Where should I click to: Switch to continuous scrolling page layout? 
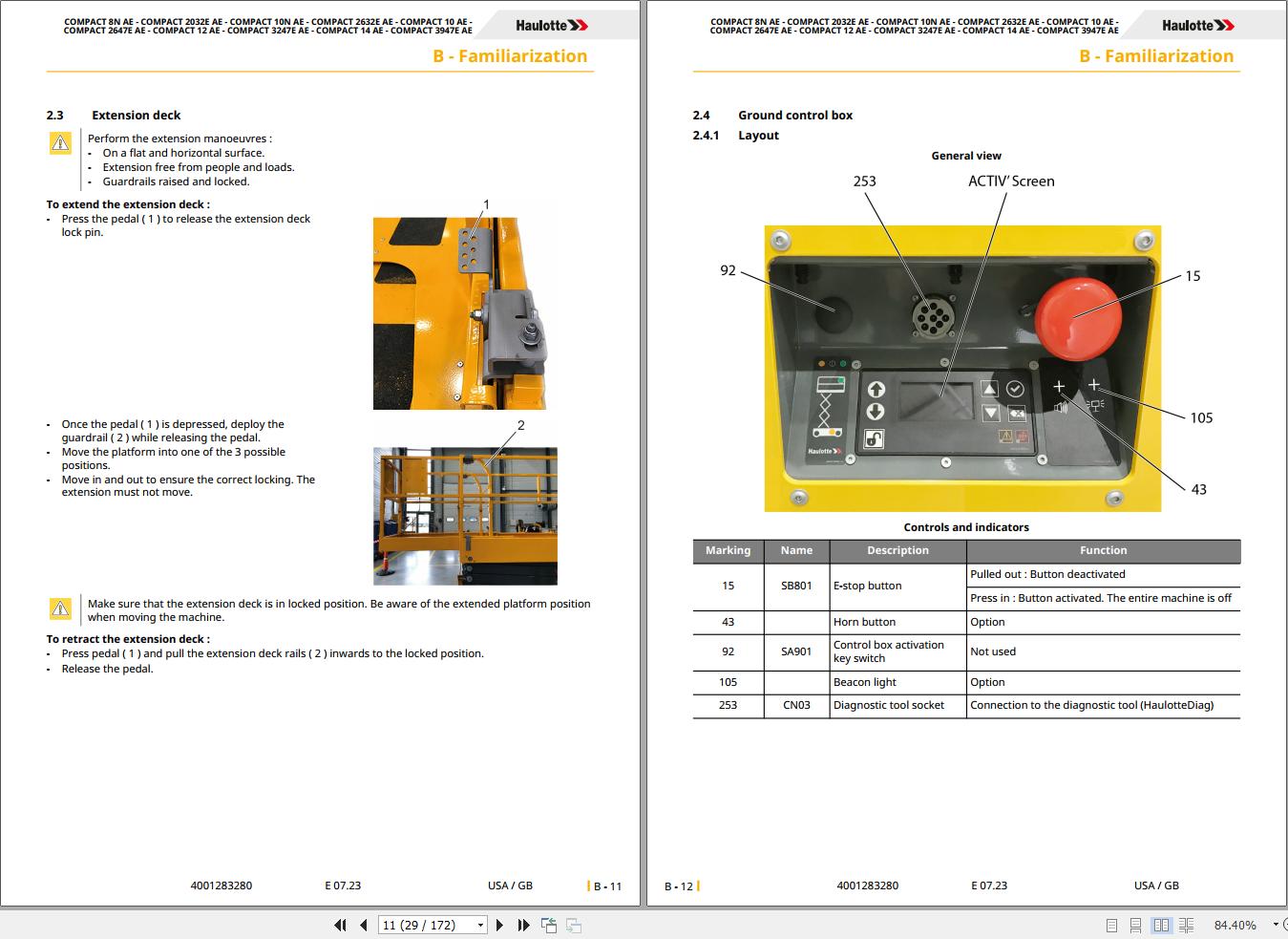coord(1135,925)
